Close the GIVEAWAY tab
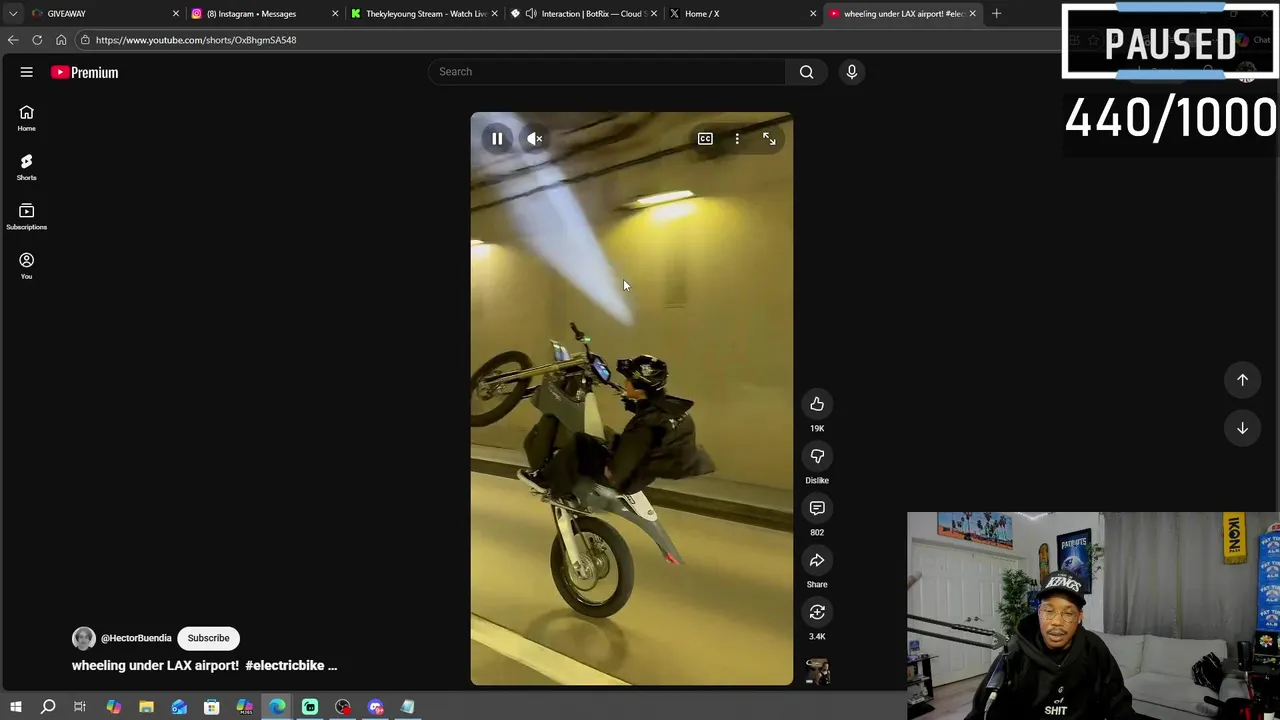This screenshot has height=720, width=1280. tap(176, 14)
